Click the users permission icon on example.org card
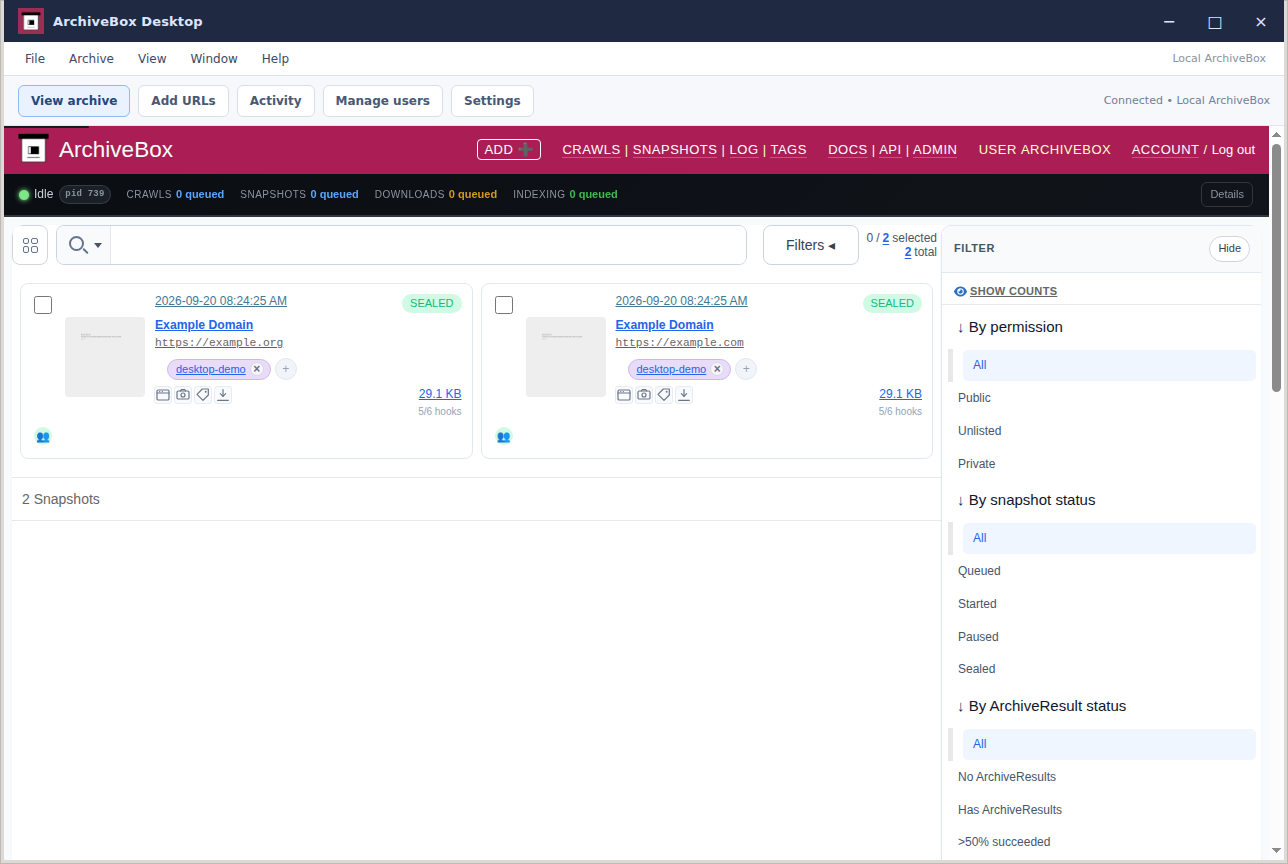This screenshot has height=864, width=1288. (43, 436)
